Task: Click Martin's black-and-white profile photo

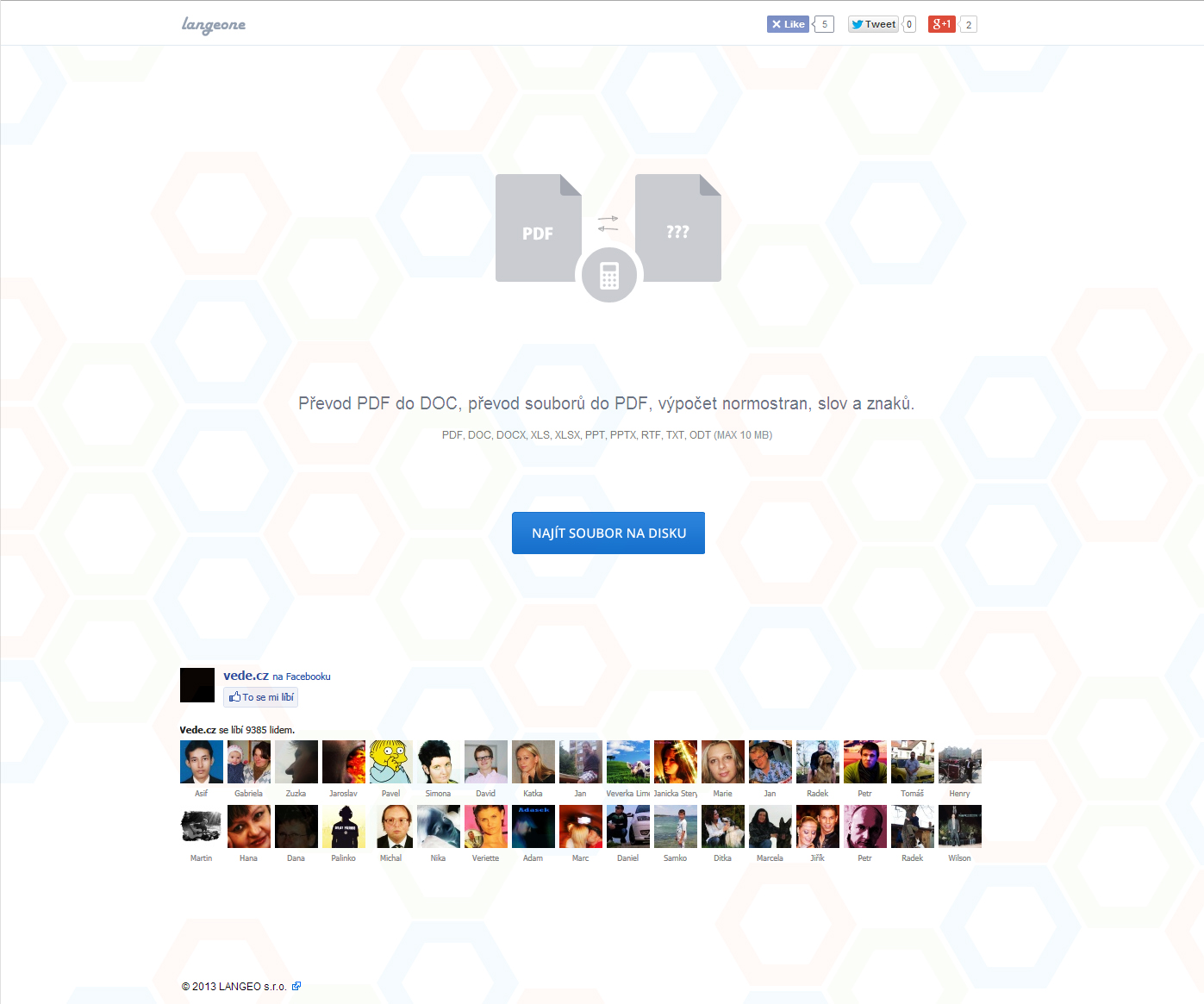Action: pos(202,826)
